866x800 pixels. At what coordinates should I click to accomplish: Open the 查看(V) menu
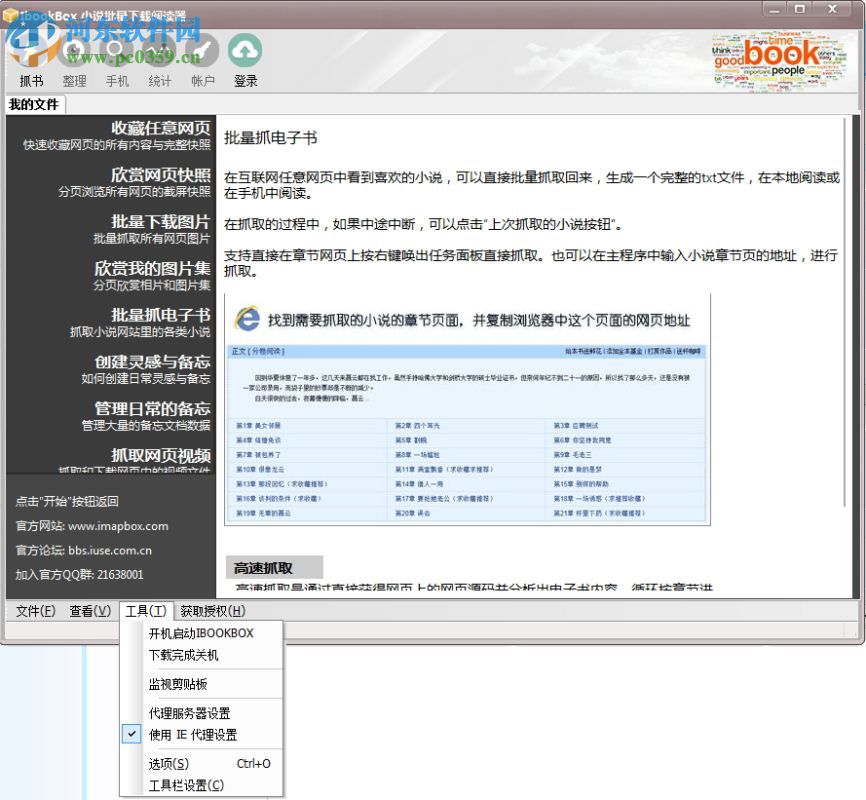click(x=88, y=611)
